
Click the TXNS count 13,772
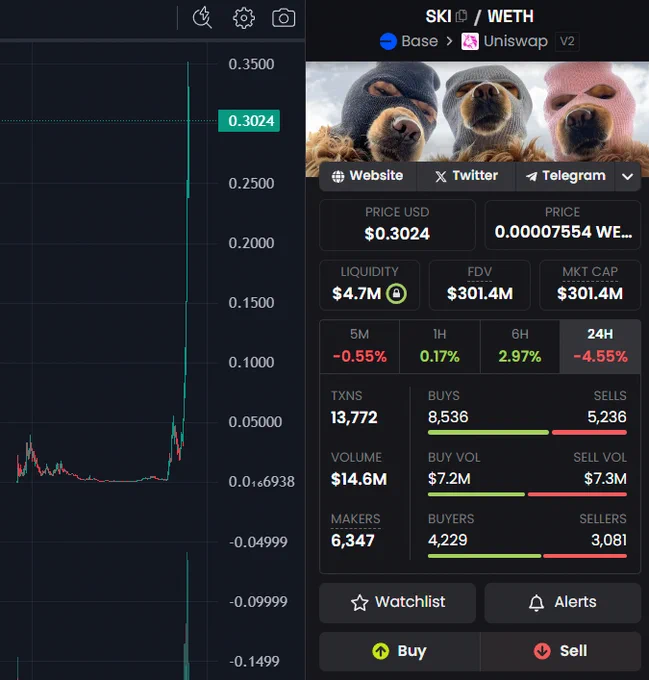pyautogui.click(x=354, y=418)
